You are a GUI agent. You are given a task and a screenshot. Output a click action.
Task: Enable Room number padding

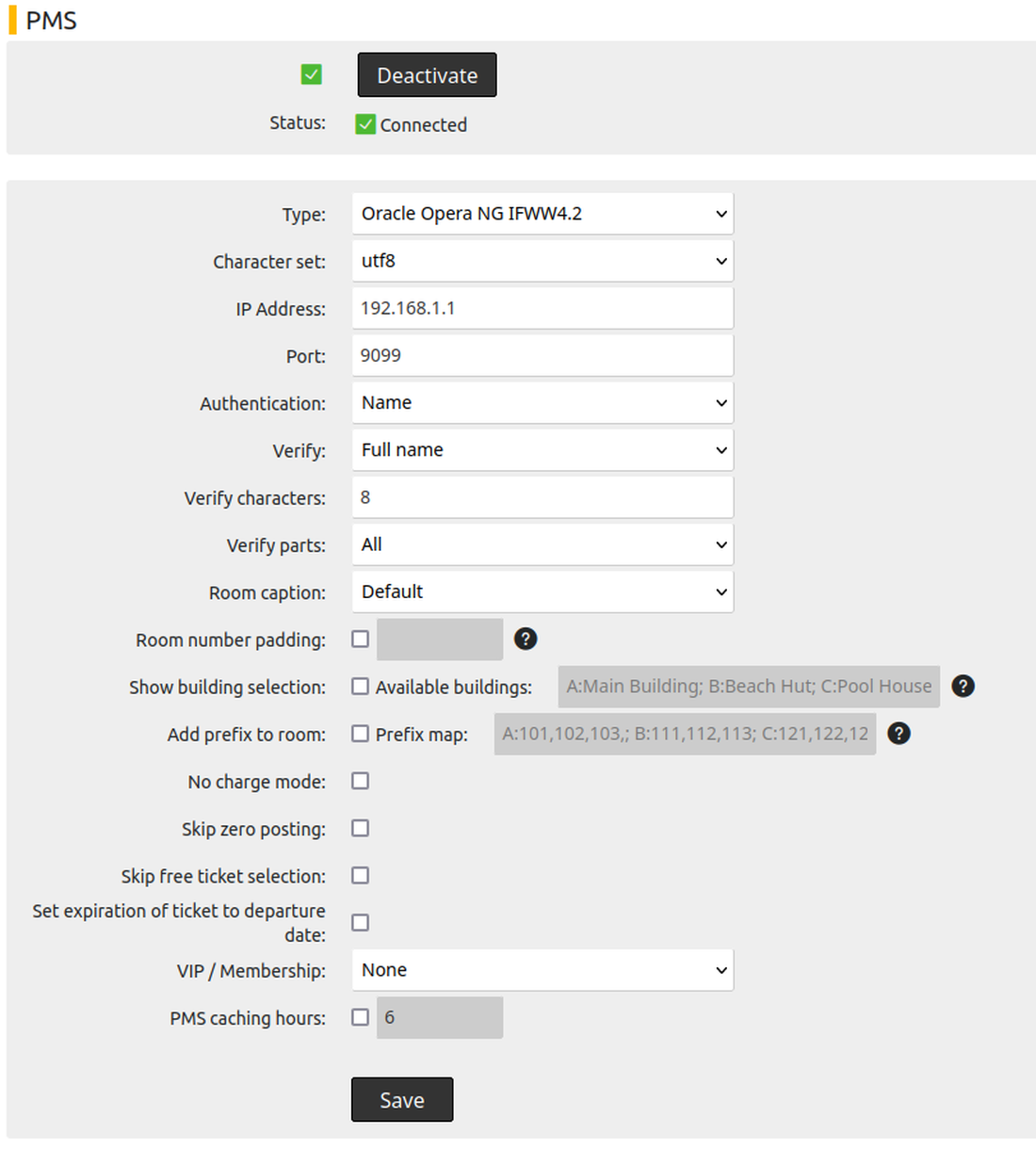pos(360,639)
